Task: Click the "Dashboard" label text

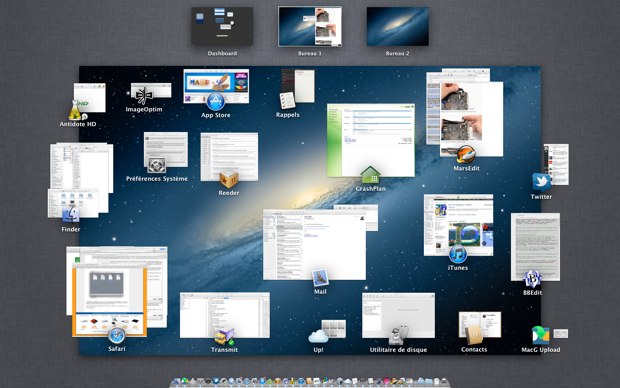Action: (222, 53)
